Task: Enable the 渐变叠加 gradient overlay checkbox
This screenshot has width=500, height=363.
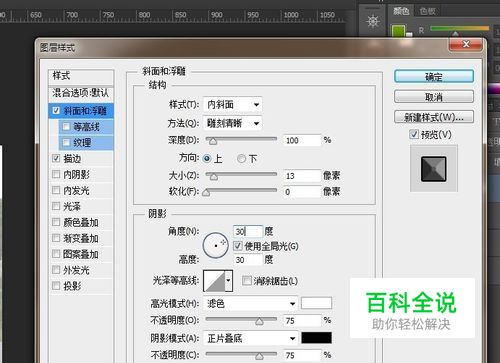Action: click(x=56, y=238)
